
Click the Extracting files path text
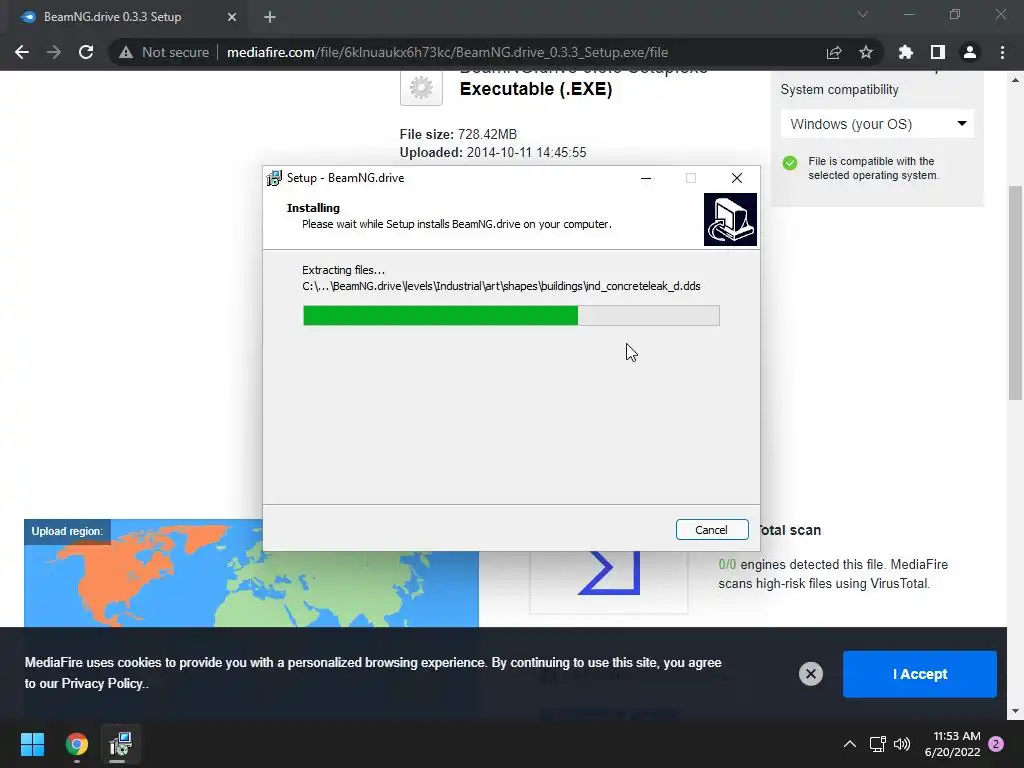point(501,286)
